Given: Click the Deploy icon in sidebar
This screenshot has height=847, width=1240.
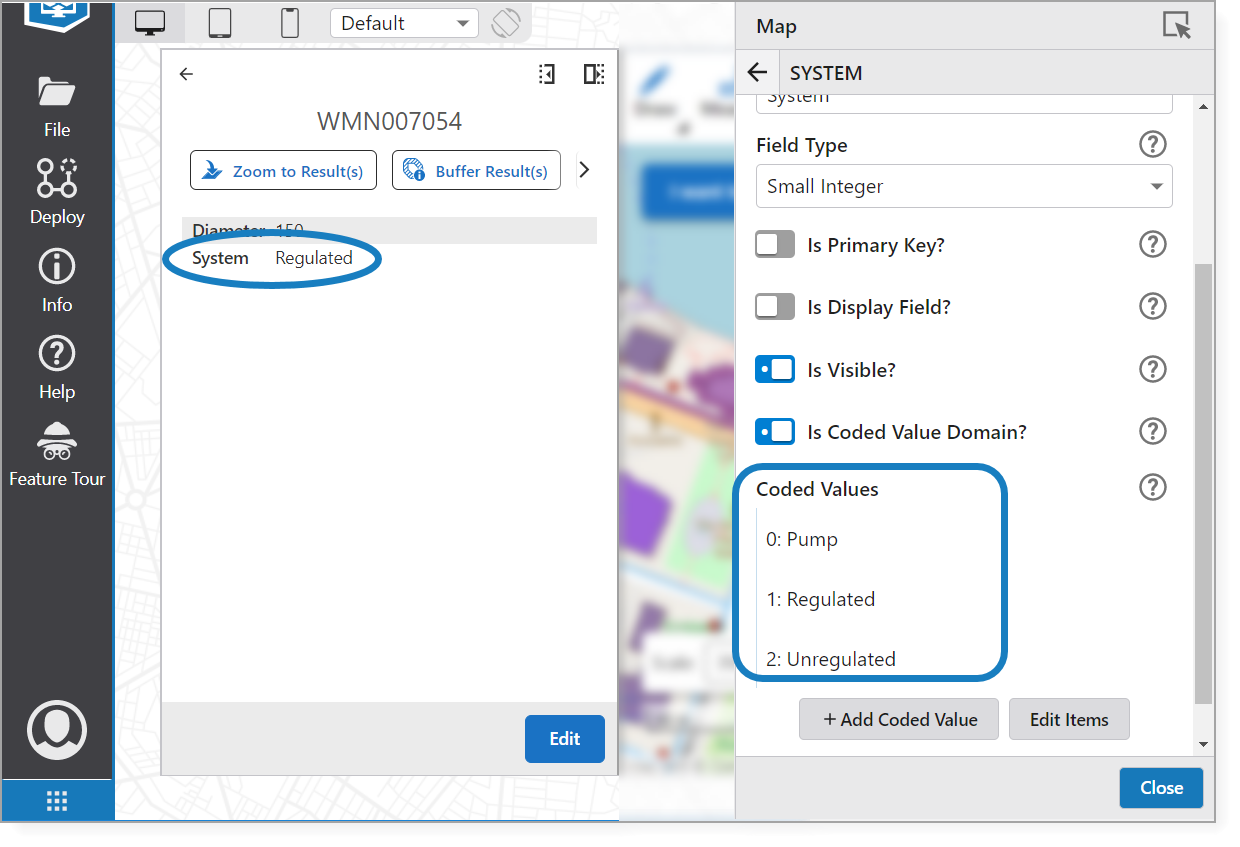Looking at the screenshot, I should click(x=57, y=190).
